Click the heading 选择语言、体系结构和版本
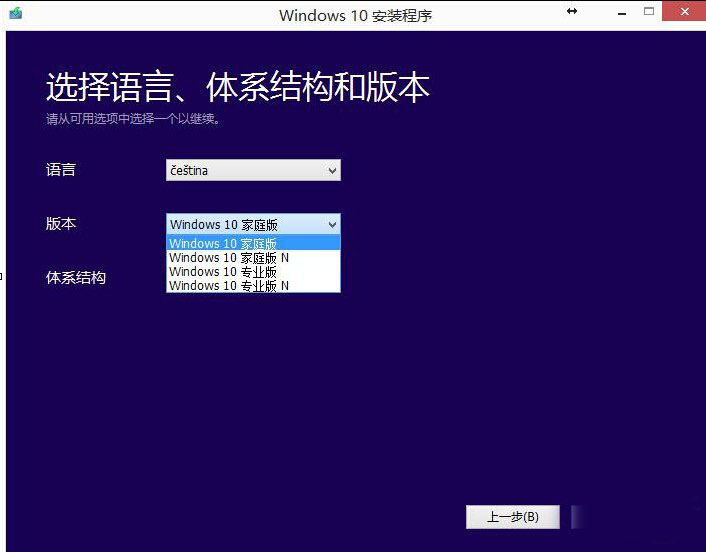 click(238, 86)
